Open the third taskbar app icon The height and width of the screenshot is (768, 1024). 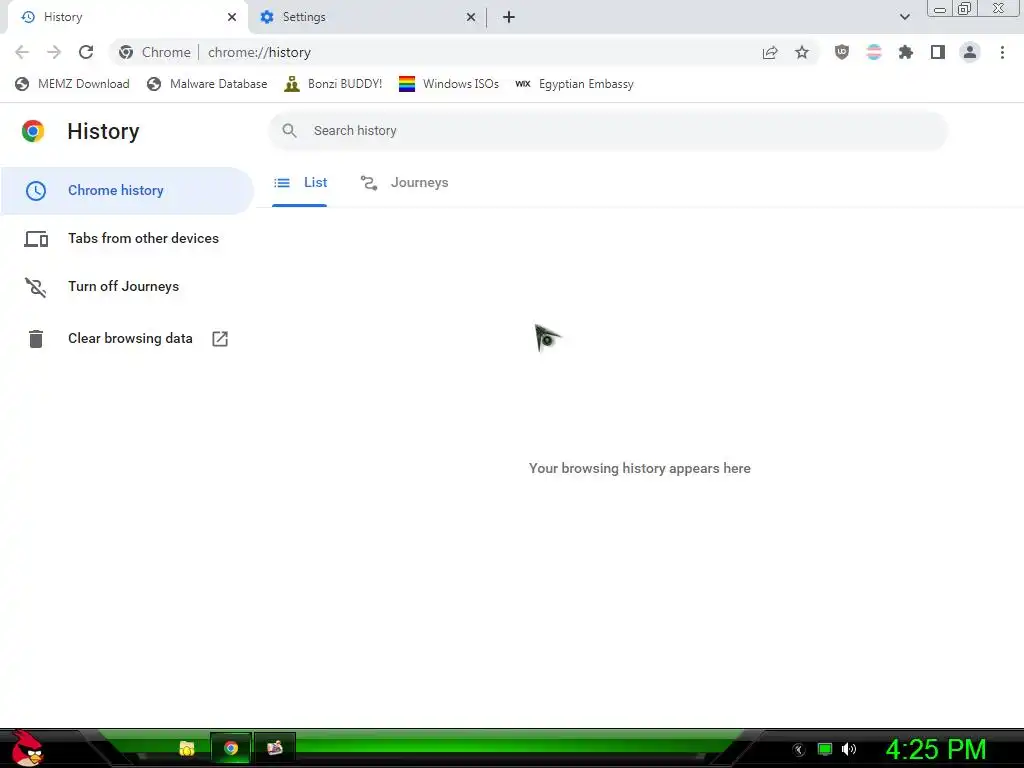275,748
